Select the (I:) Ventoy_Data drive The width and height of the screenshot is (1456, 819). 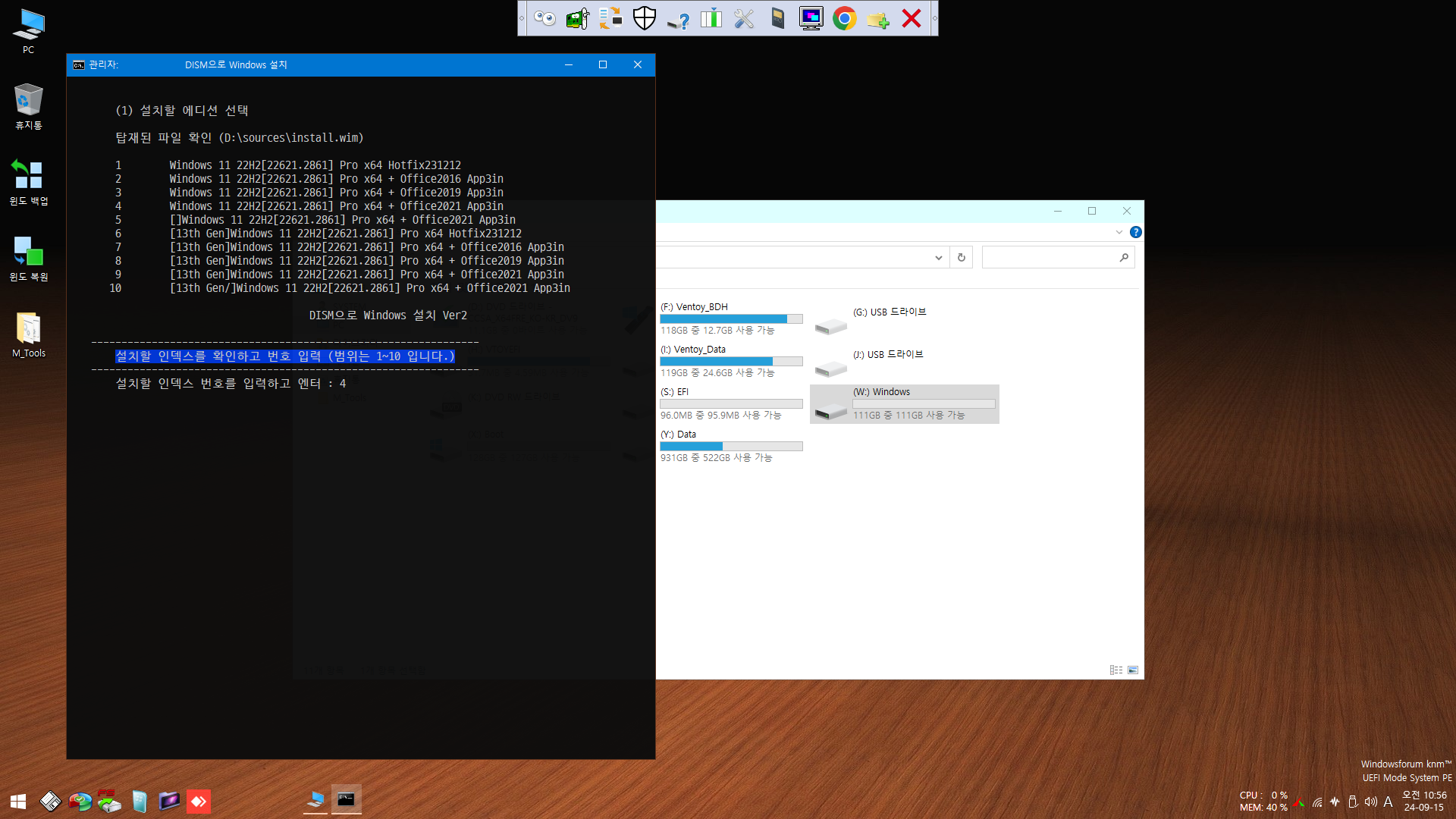(x=731, y=361)
